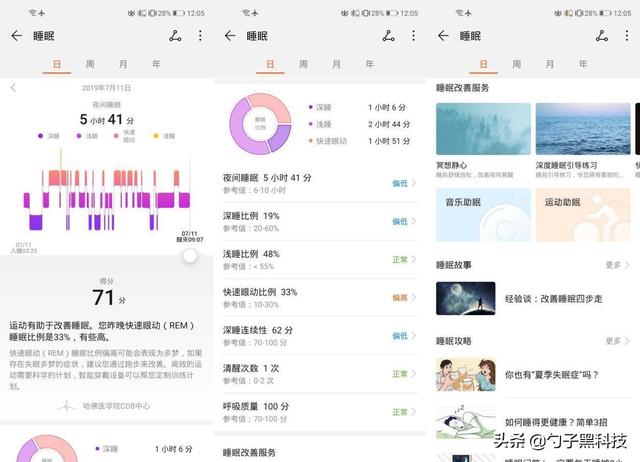Tap the back arrow on the sleep chart screen
Viewport: 640px width, 462px height.
coord(16,36)
